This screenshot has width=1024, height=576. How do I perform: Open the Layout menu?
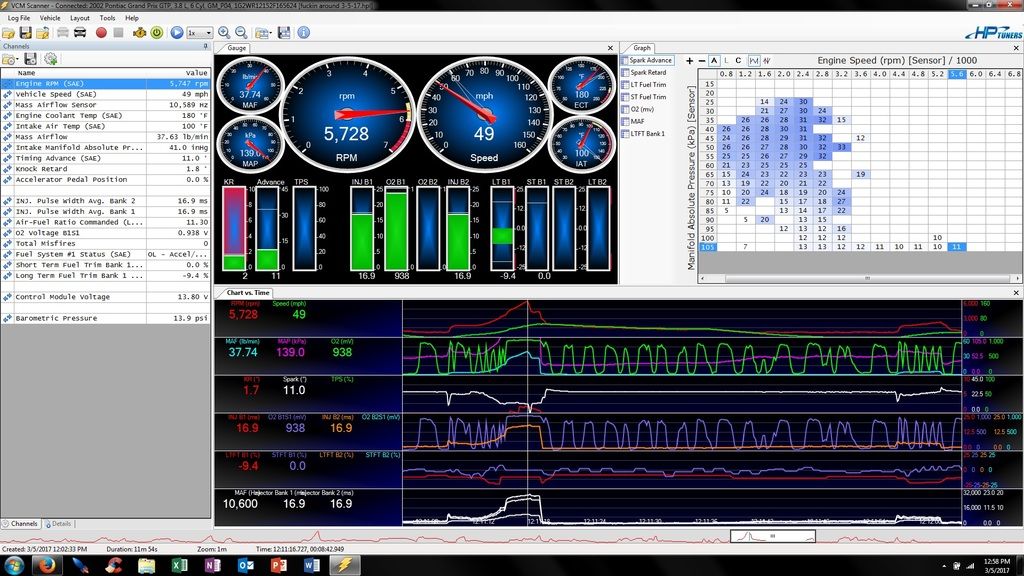80,18
